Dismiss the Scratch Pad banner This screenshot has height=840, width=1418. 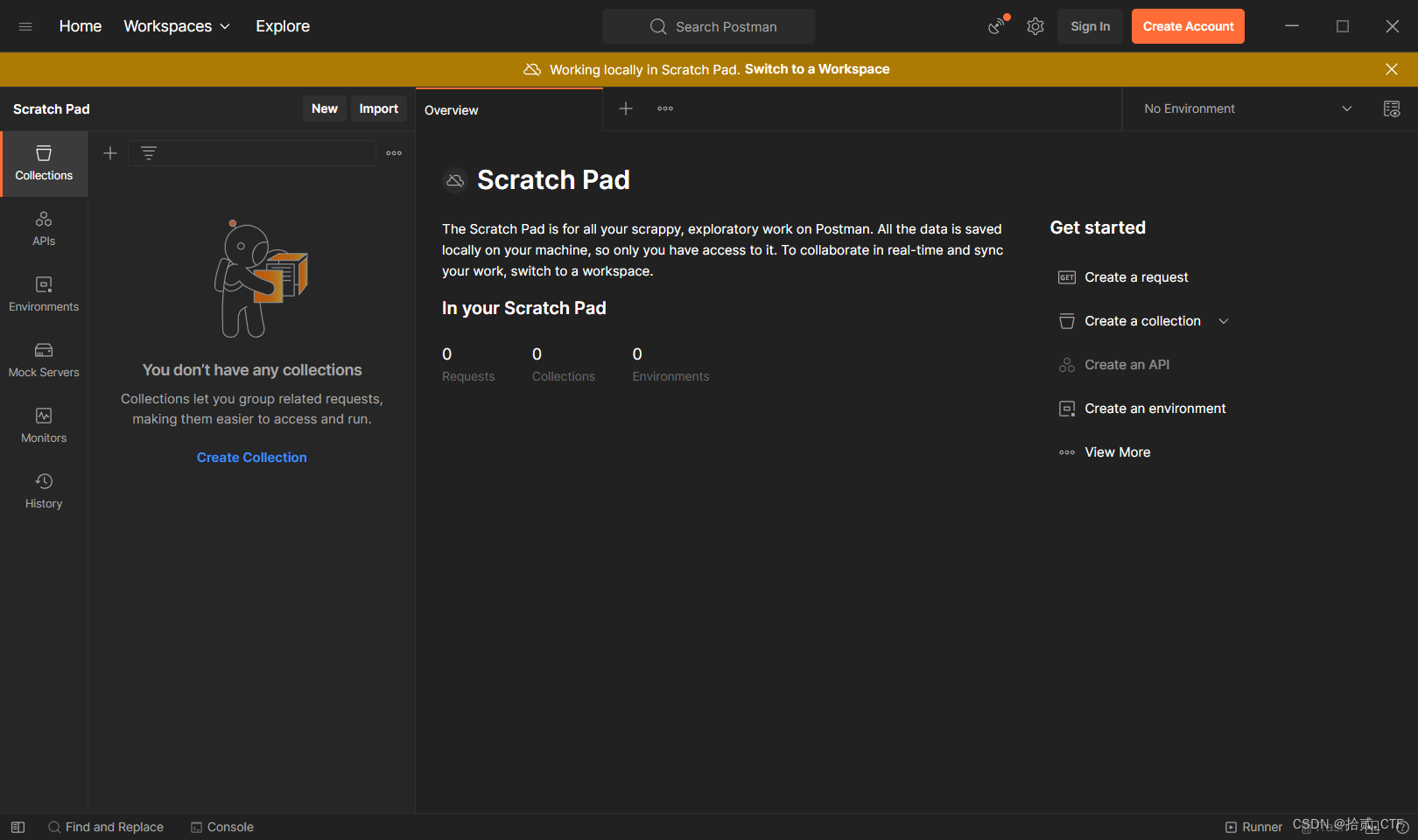(1392, 69)
